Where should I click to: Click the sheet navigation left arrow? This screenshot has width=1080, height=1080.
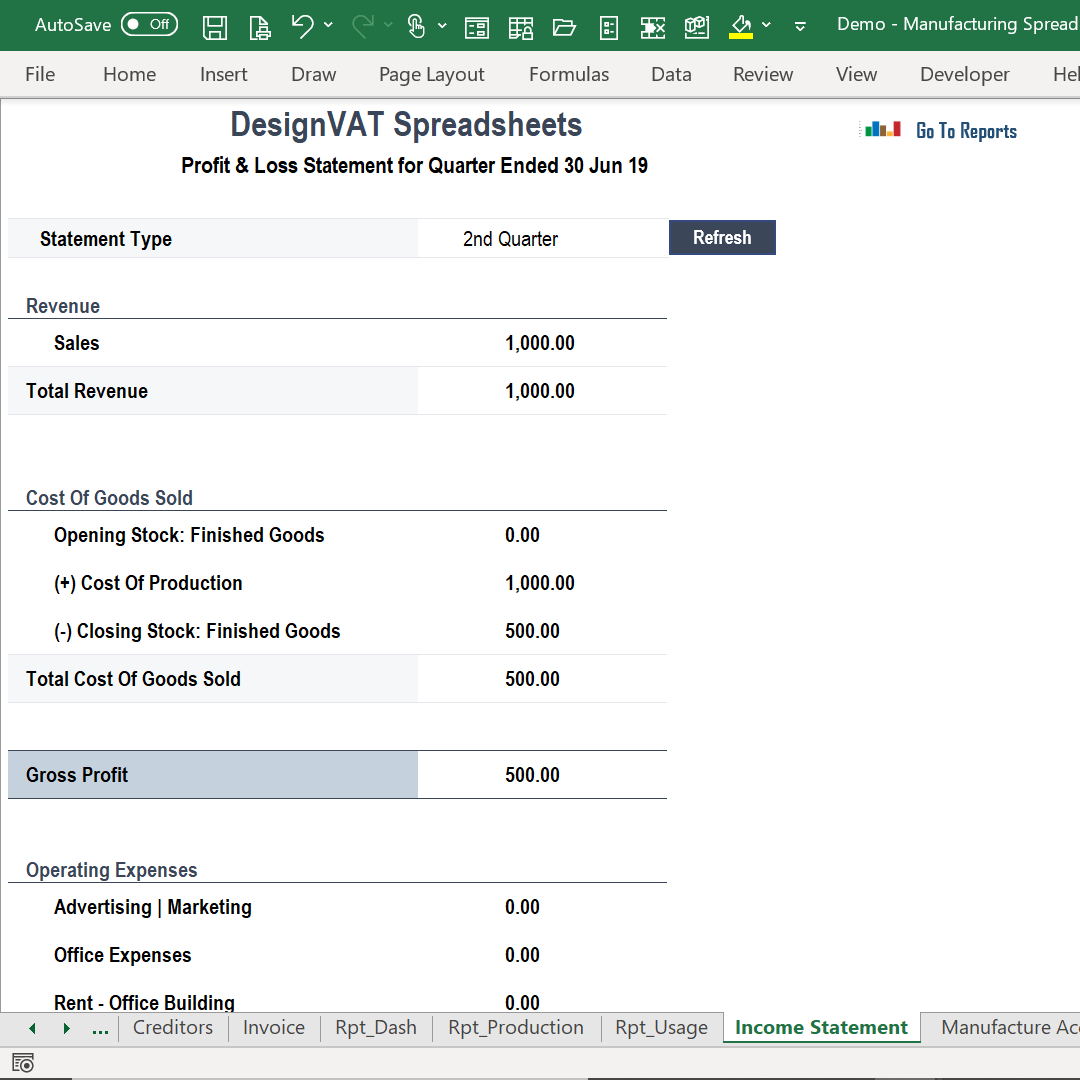31,1027
